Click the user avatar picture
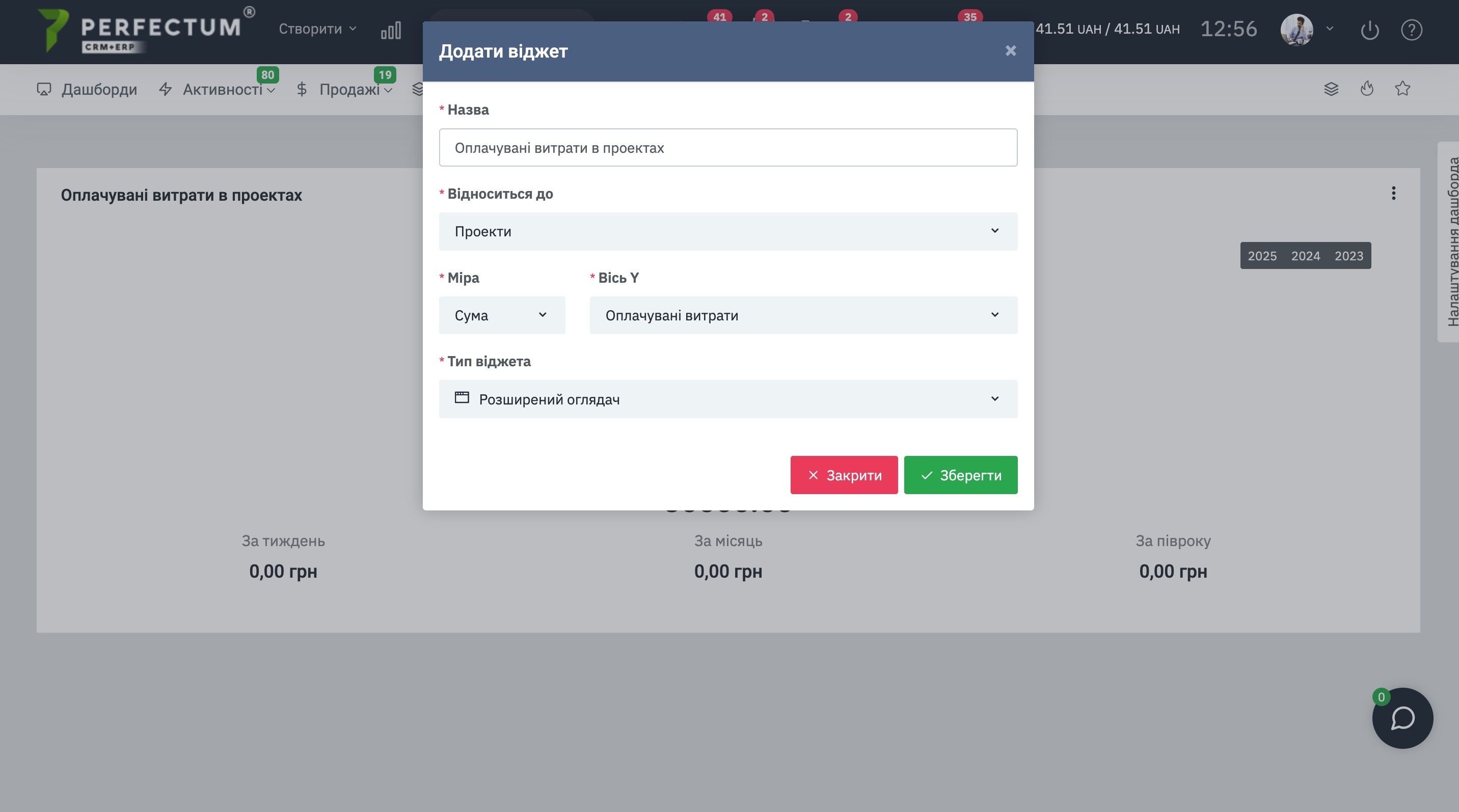This screenshot has height=812, width=1459. (1296, 30)
